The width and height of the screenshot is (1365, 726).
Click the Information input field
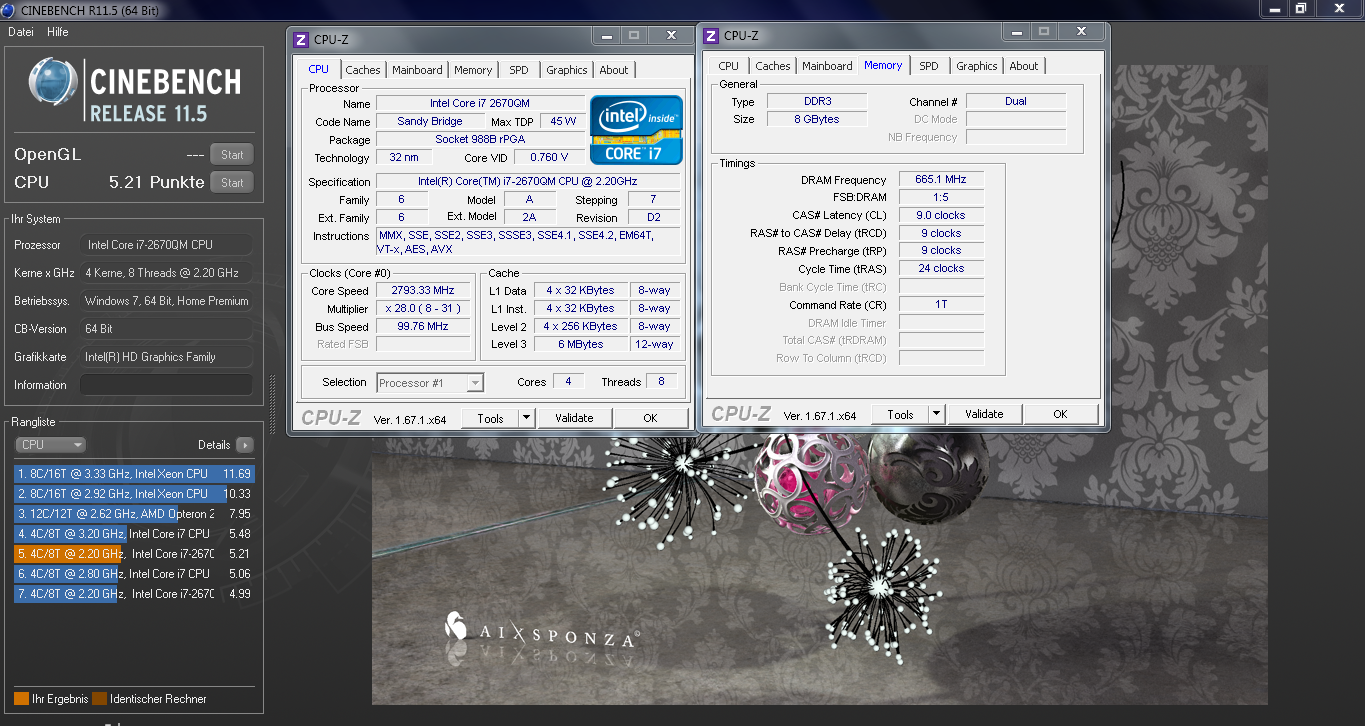tap(166, 385)
